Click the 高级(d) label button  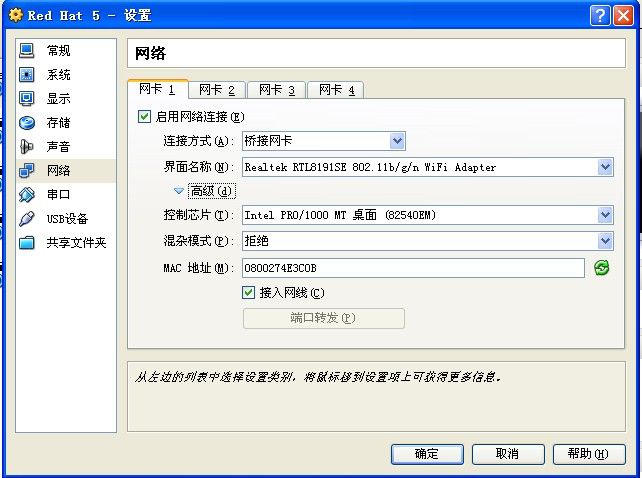pyautogui.click(x=212, y=191)
